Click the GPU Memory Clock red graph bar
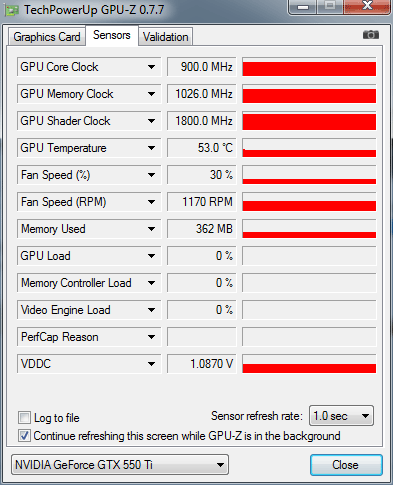 tap(309, 94)
